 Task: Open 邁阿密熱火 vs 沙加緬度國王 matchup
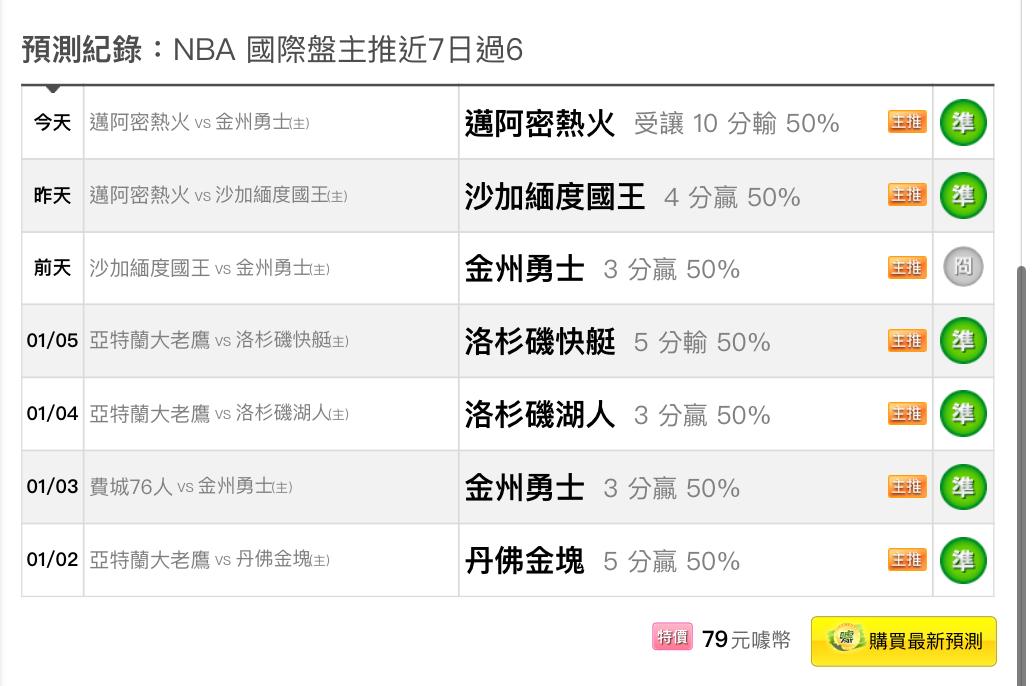point(218,195)
